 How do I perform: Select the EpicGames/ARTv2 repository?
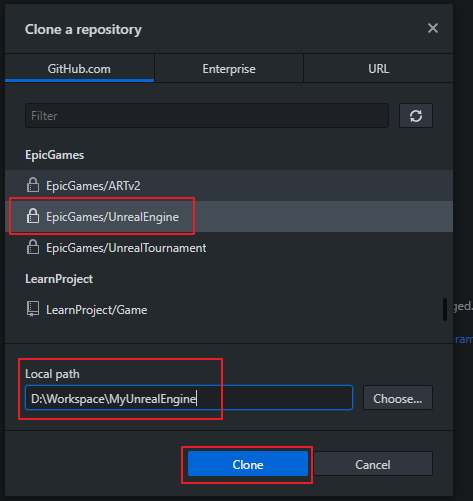229,186
